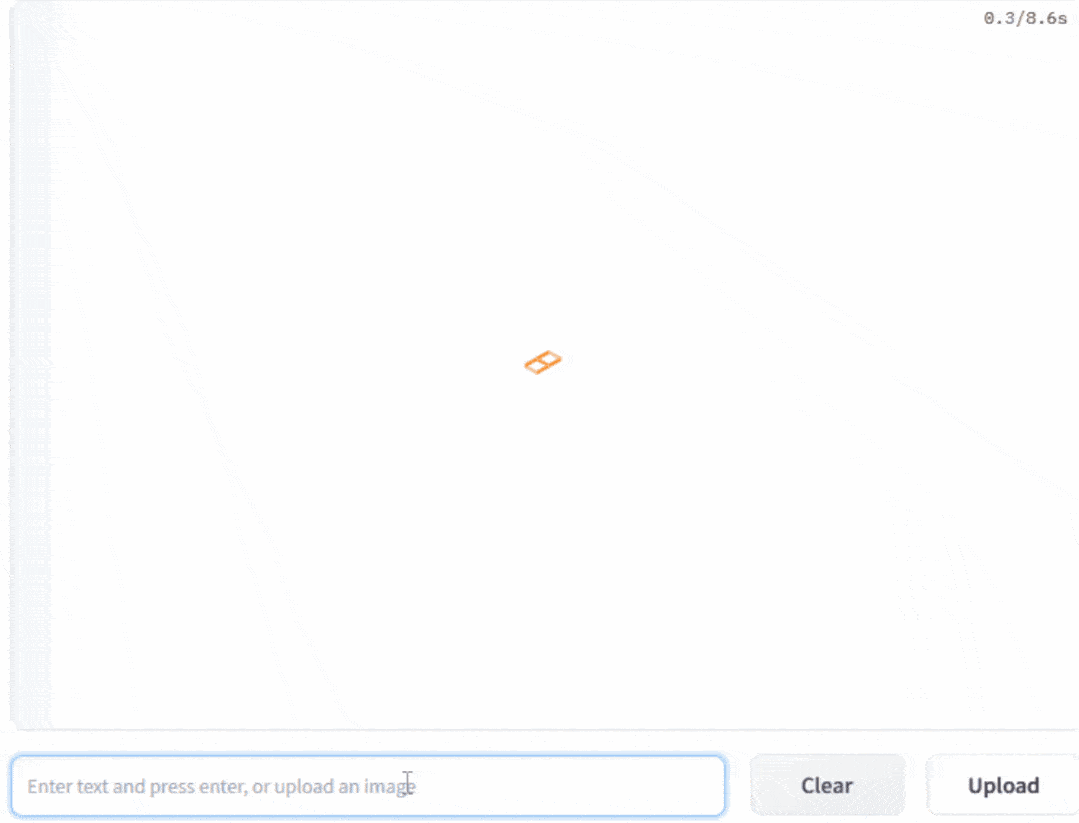Click the Clear button
Viewport: 1079px width, 823px height.
[827, 785]
